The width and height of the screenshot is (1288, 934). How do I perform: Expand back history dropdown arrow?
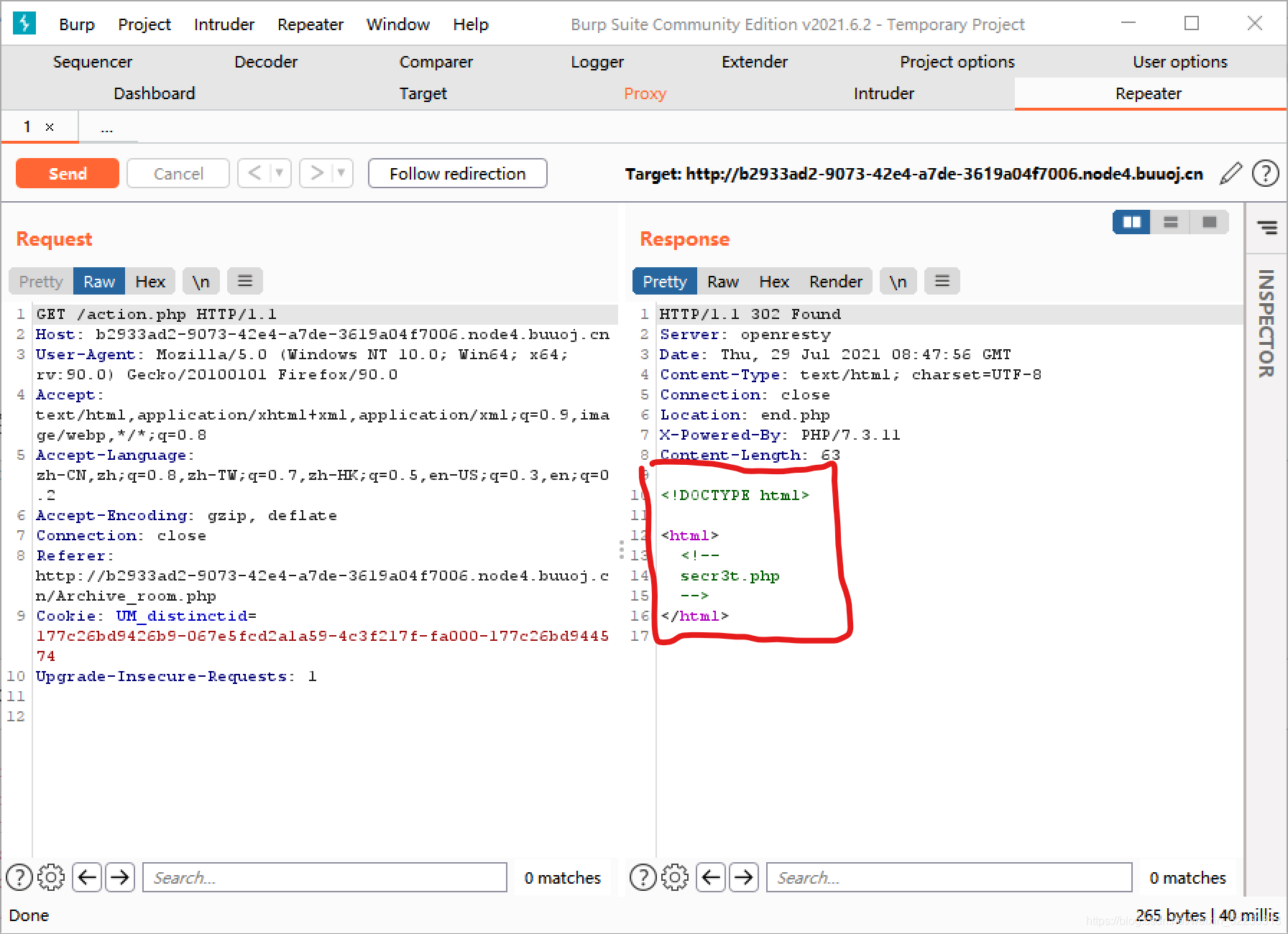280,173
